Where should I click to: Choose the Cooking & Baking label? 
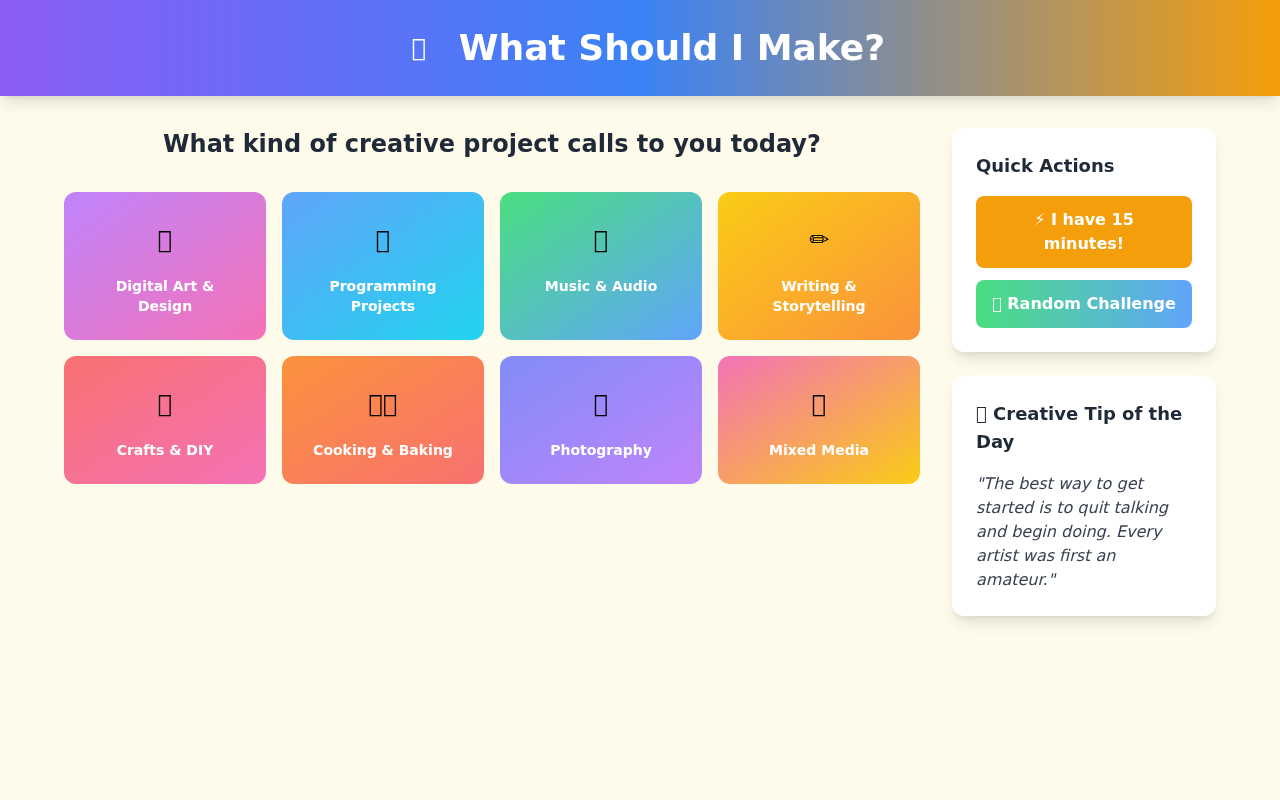[x=383, y=450]
